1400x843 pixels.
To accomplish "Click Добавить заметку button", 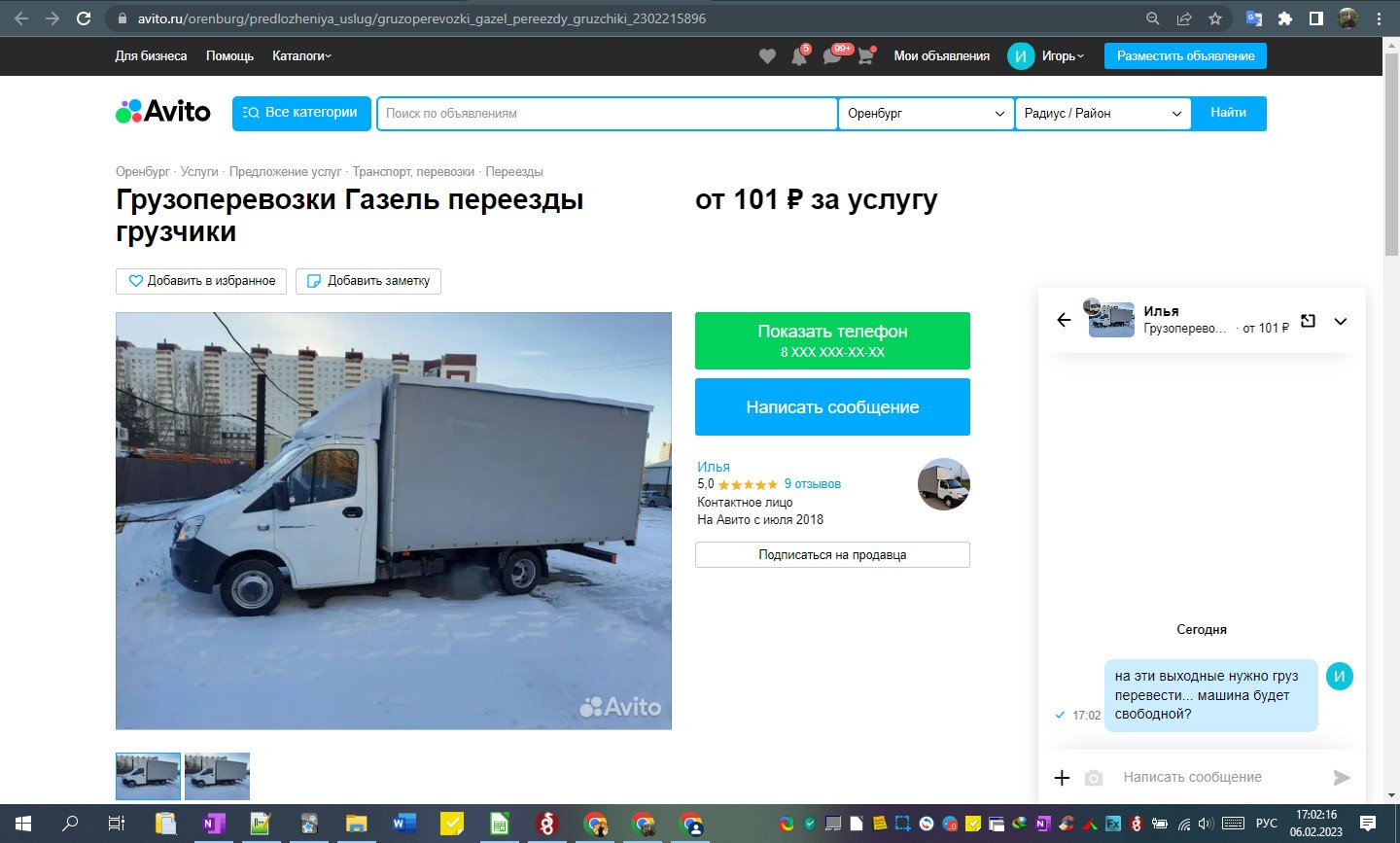I will 368,281.
